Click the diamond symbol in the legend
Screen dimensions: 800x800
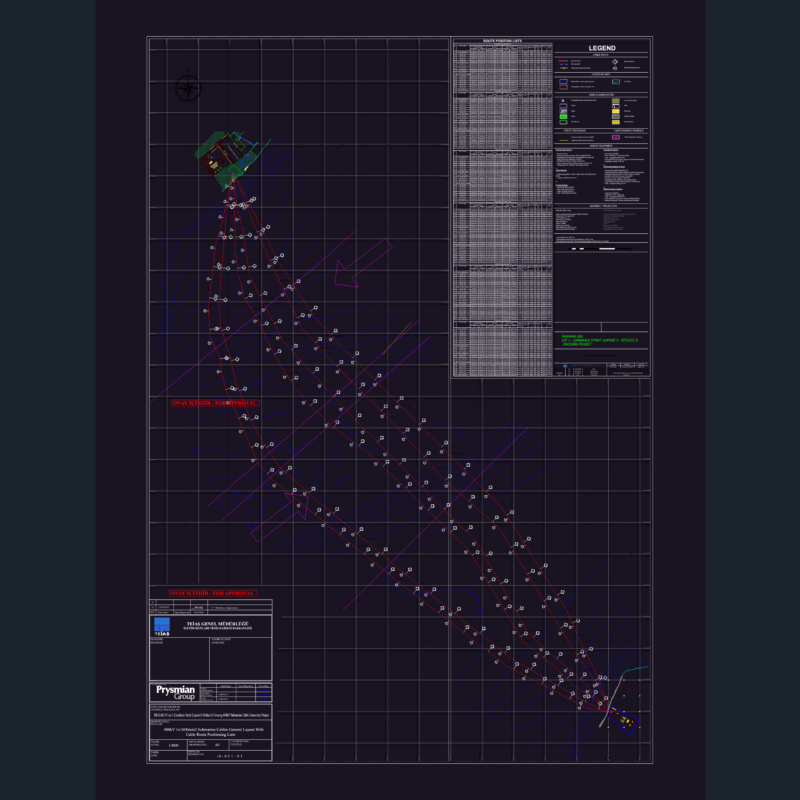[x=615, y=62]
